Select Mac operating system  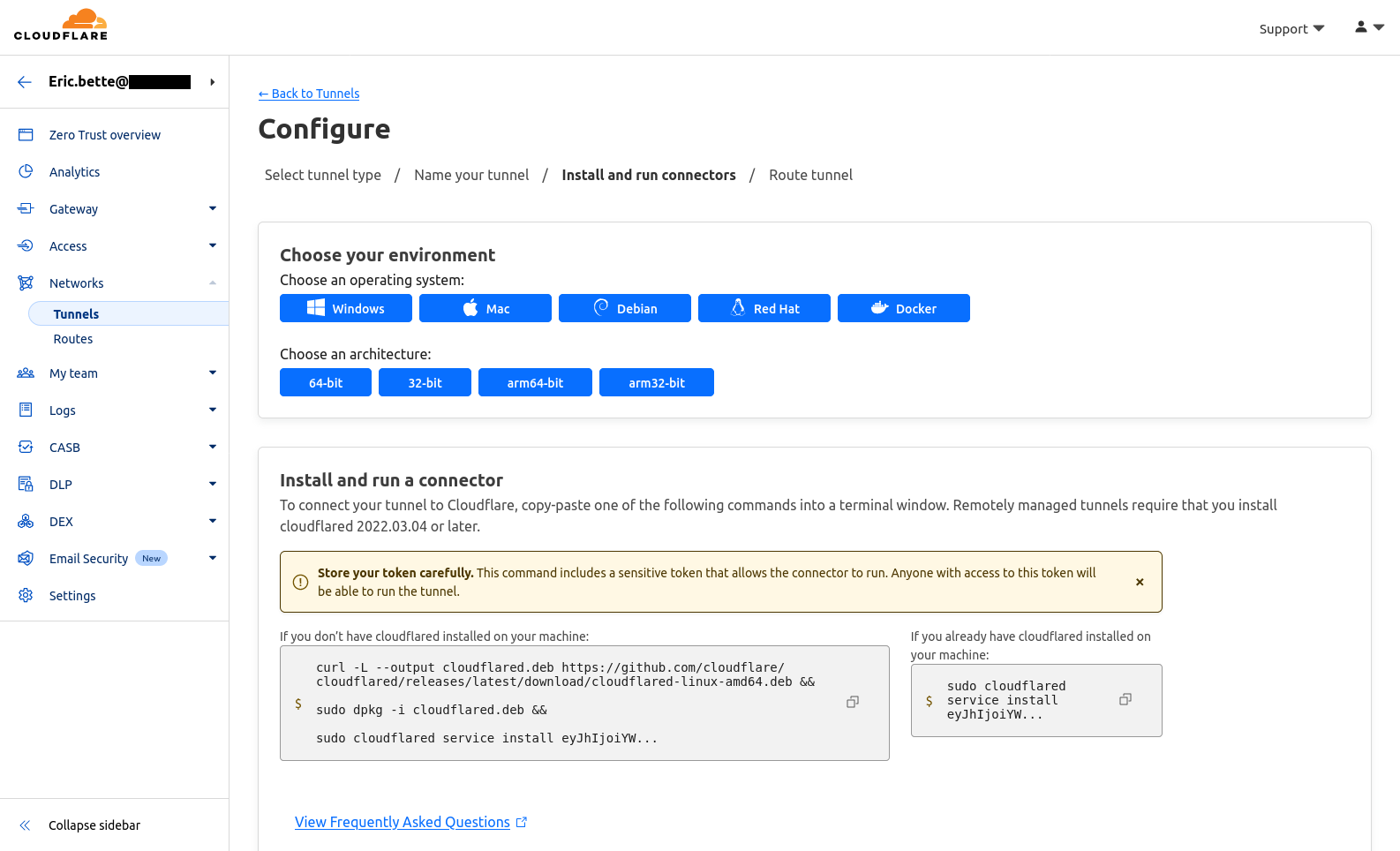485,308
